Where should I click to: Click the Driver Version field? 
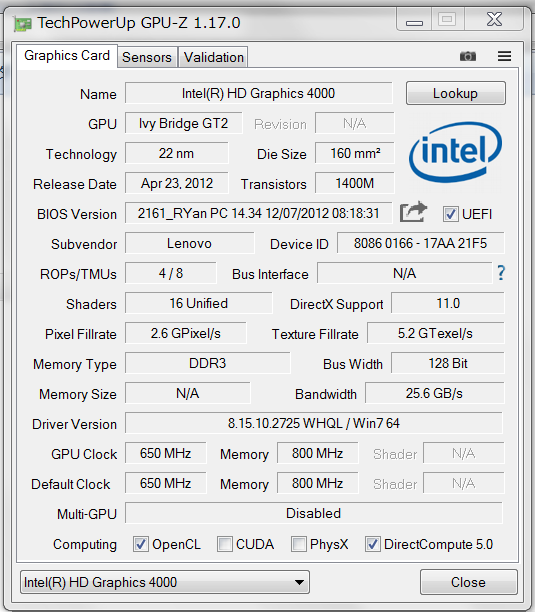pos(313,423)
